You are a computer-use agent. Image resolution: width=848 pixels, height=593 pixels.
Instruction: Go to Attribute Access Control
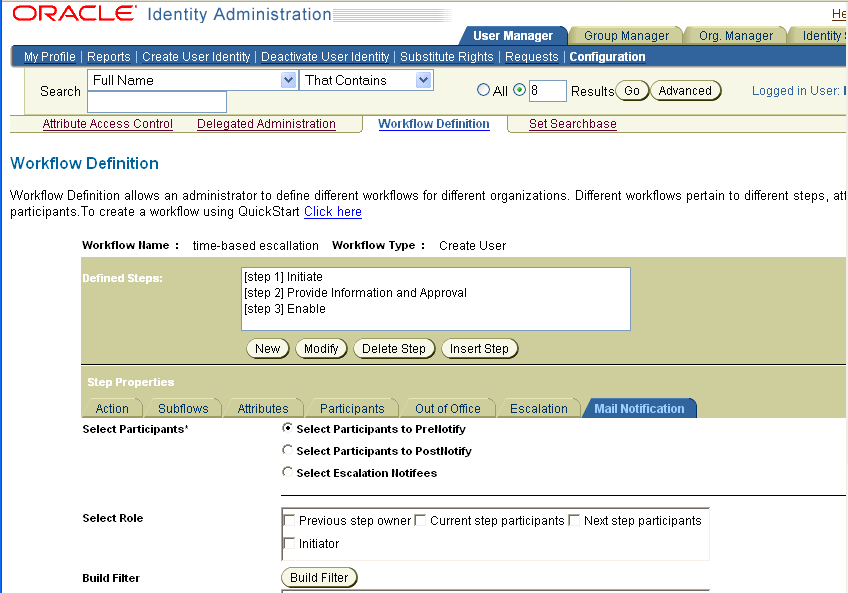tap(108, 124)
